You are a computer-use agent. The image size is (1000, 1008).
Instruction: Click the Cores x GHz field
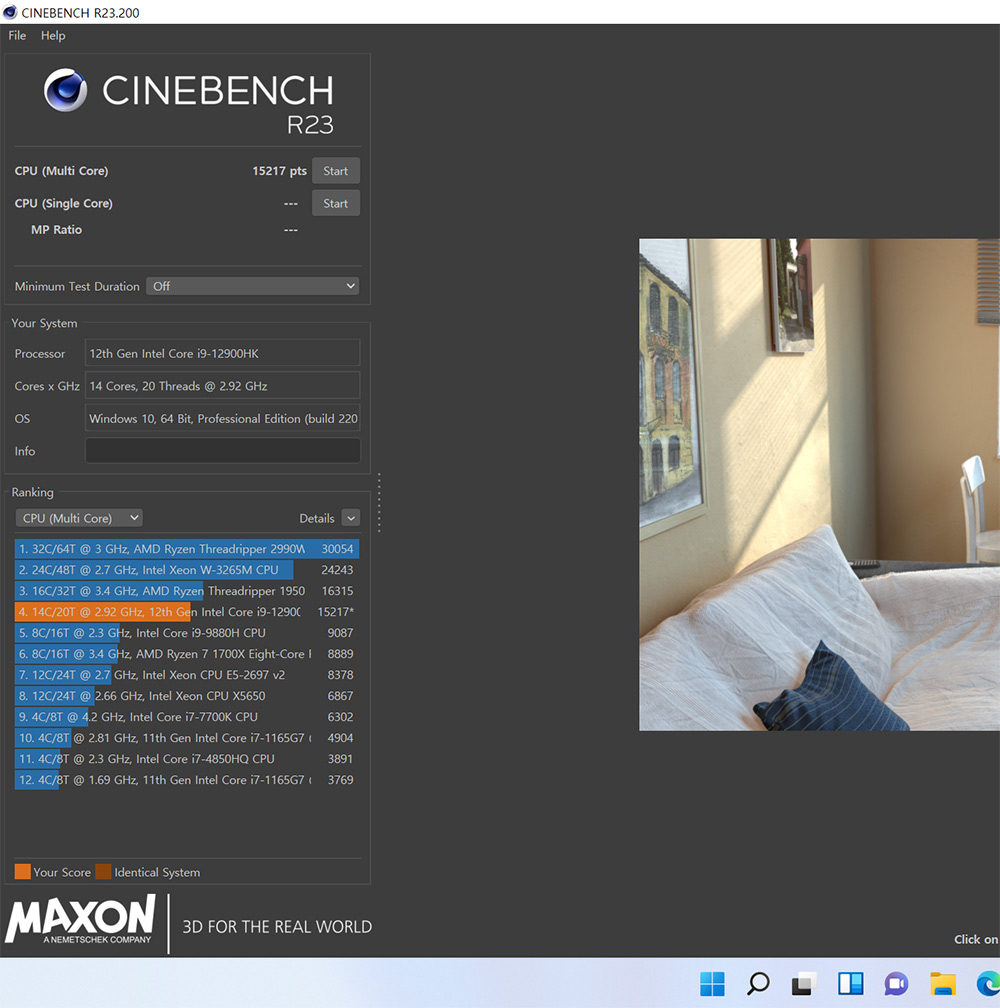[222, 386]
